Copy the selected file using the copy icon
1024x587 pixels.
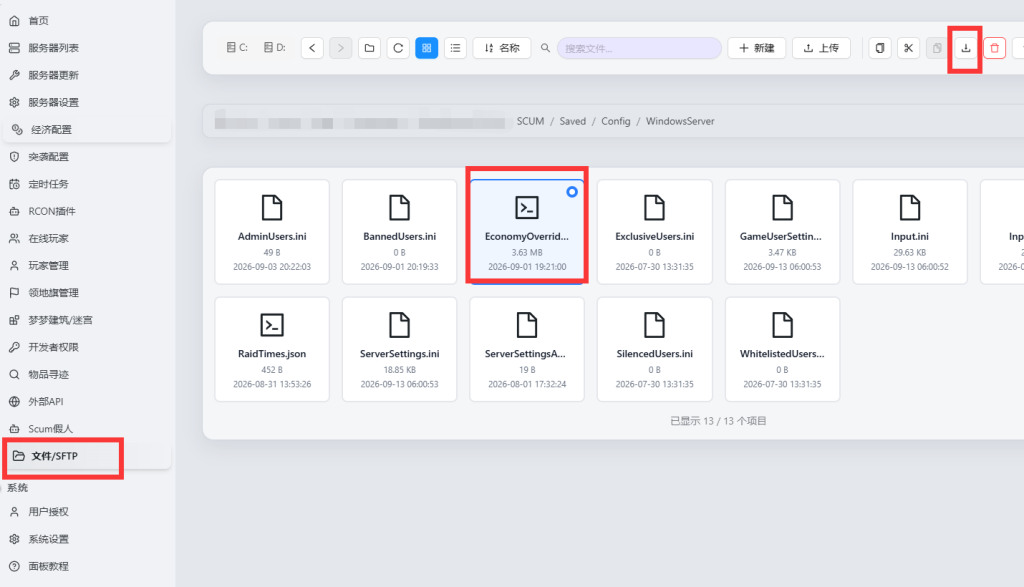(x=880, y=48)
